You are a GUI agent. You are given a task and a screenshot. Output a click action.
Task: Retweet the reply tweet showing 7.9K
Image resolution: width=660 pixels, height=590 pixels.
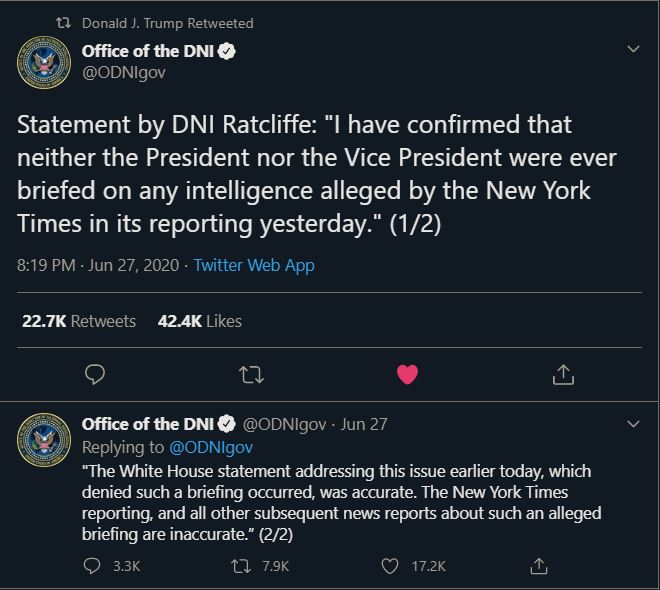click(241, 566)
